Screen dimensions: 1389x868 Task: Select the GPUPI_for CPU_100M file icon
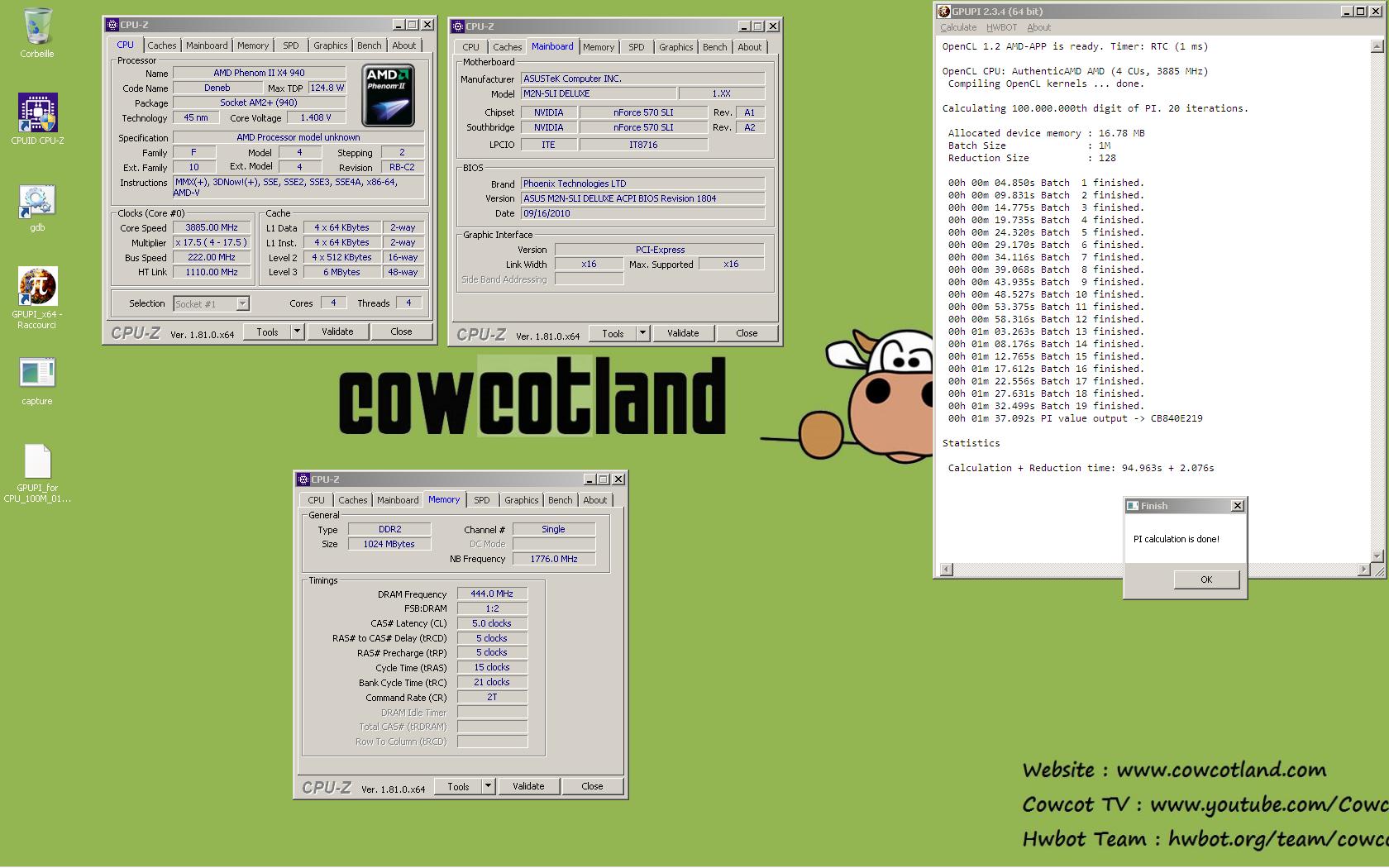[37, 461]
